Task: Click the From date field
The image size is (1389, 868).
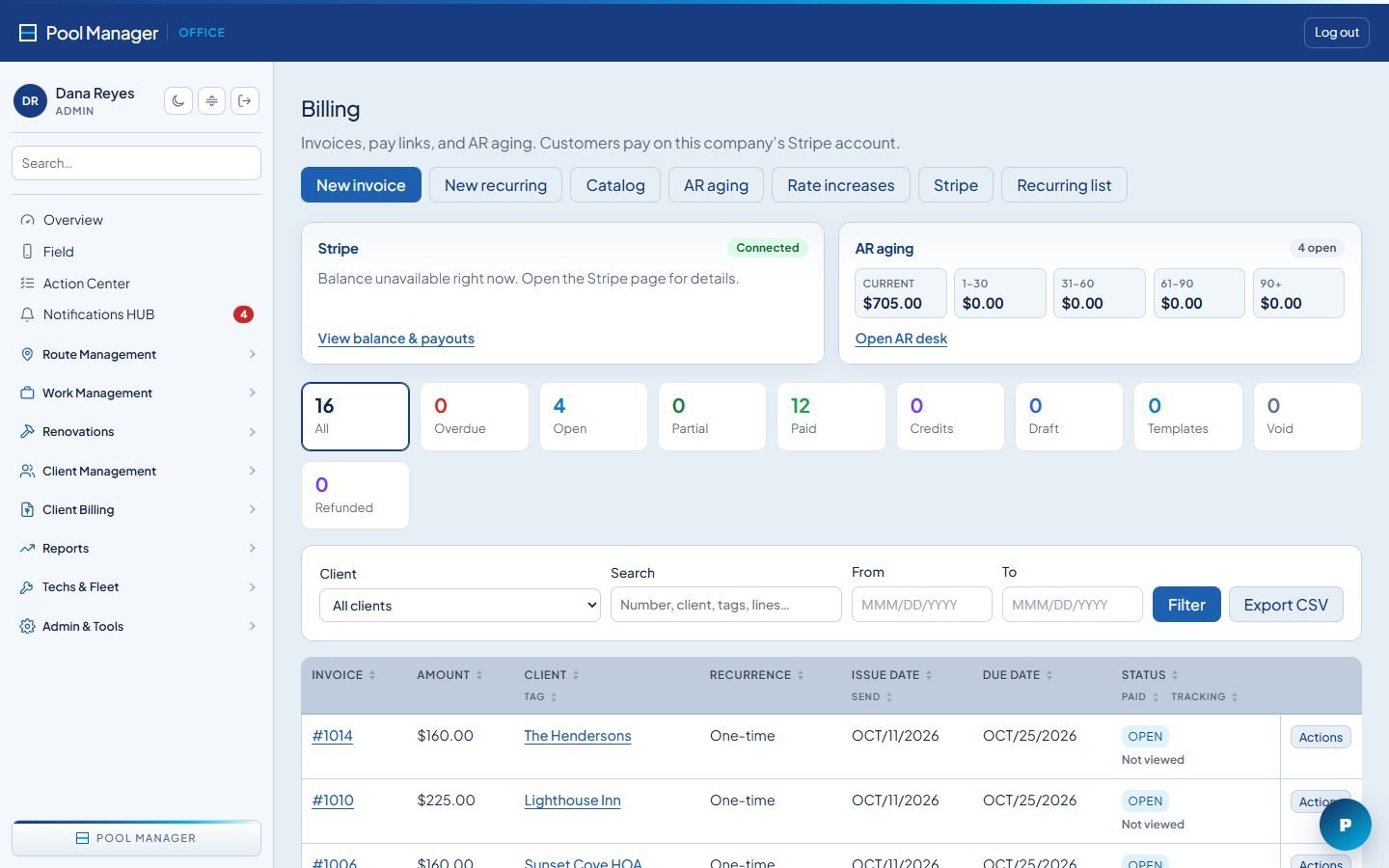Action: pyautogui.click(x=922, y=605)
